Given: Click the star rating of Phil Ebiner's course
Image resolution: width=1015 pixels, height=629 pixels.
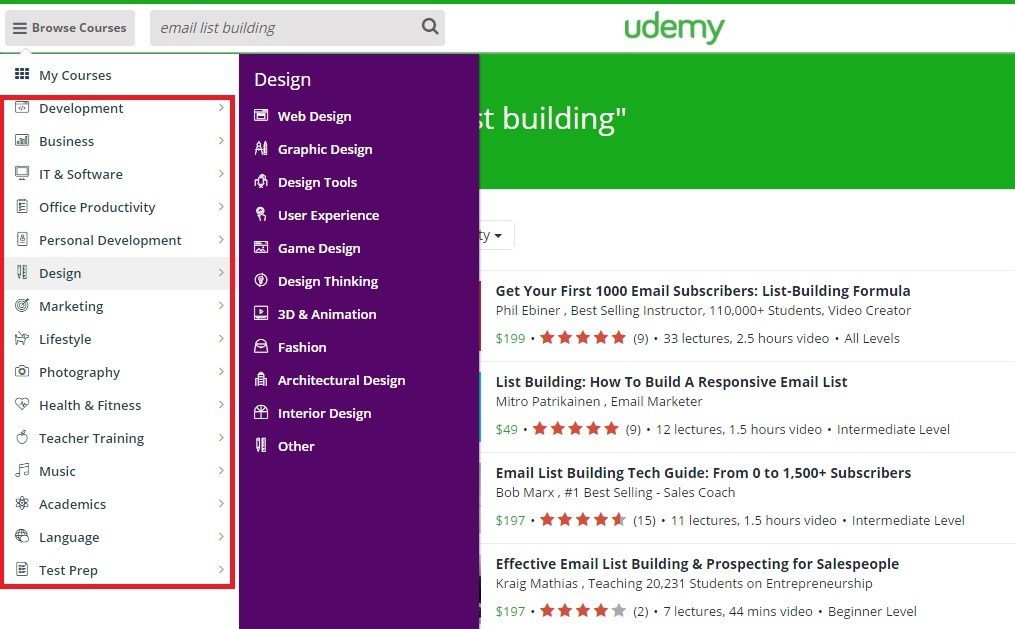Looking at the screenshot, I should click(x=583, y=337).
